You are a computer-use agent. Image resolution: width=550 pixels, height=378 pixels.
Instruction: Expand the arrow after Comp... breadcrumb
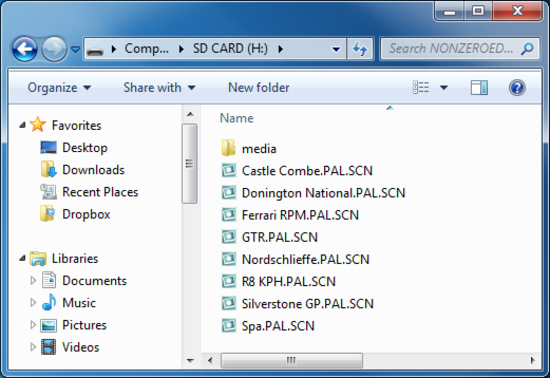[181, 49]
